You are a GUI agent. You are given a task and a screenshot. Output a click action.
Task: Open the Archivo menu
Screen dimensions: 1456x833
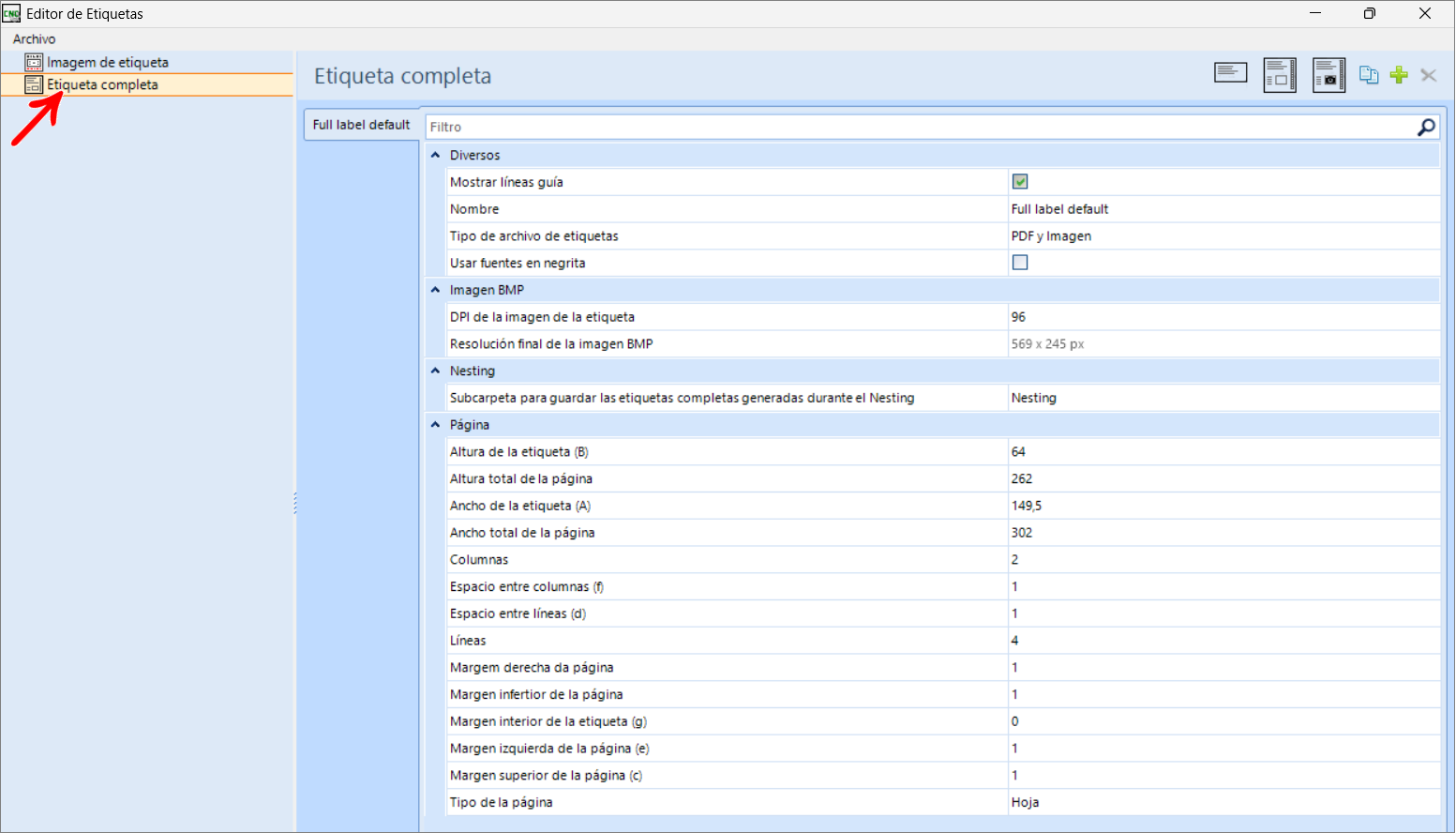tap(35, 38)
